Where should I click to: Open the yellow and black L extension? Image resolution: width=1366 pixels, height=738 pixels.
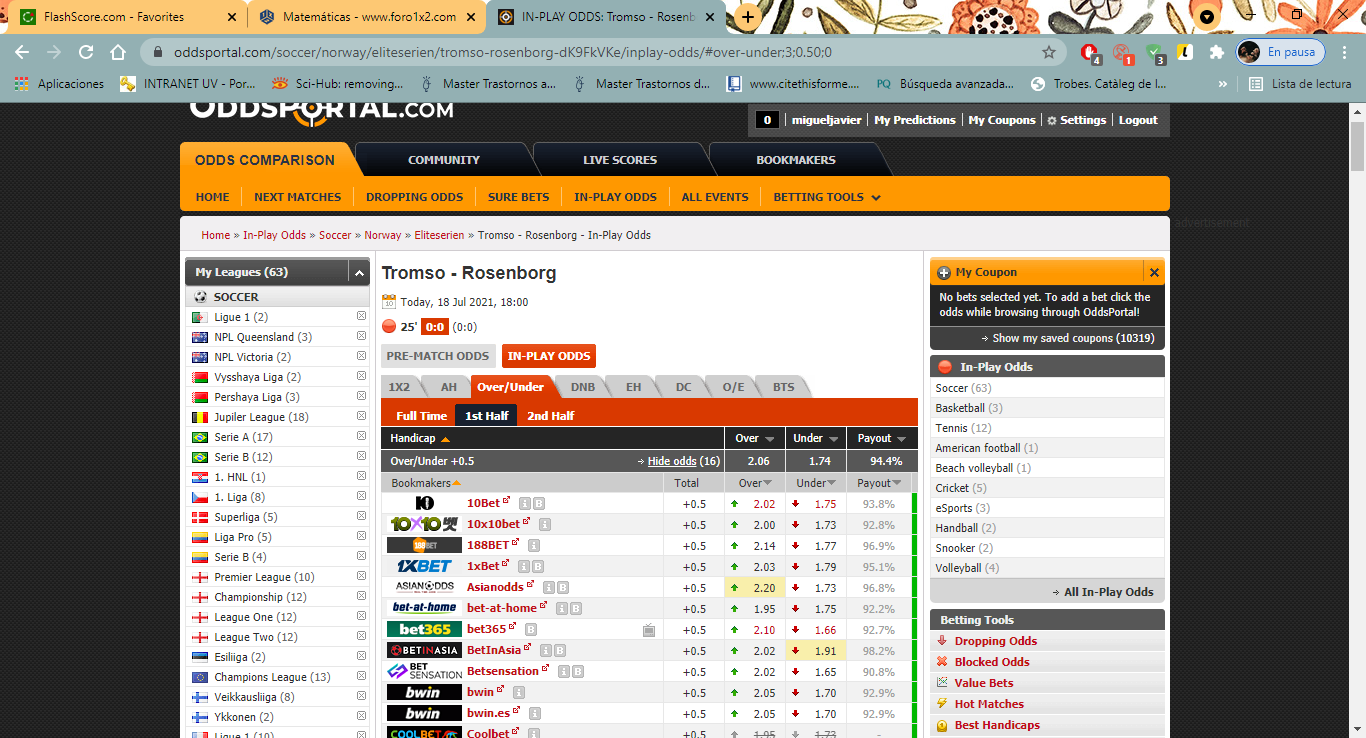1185,52
